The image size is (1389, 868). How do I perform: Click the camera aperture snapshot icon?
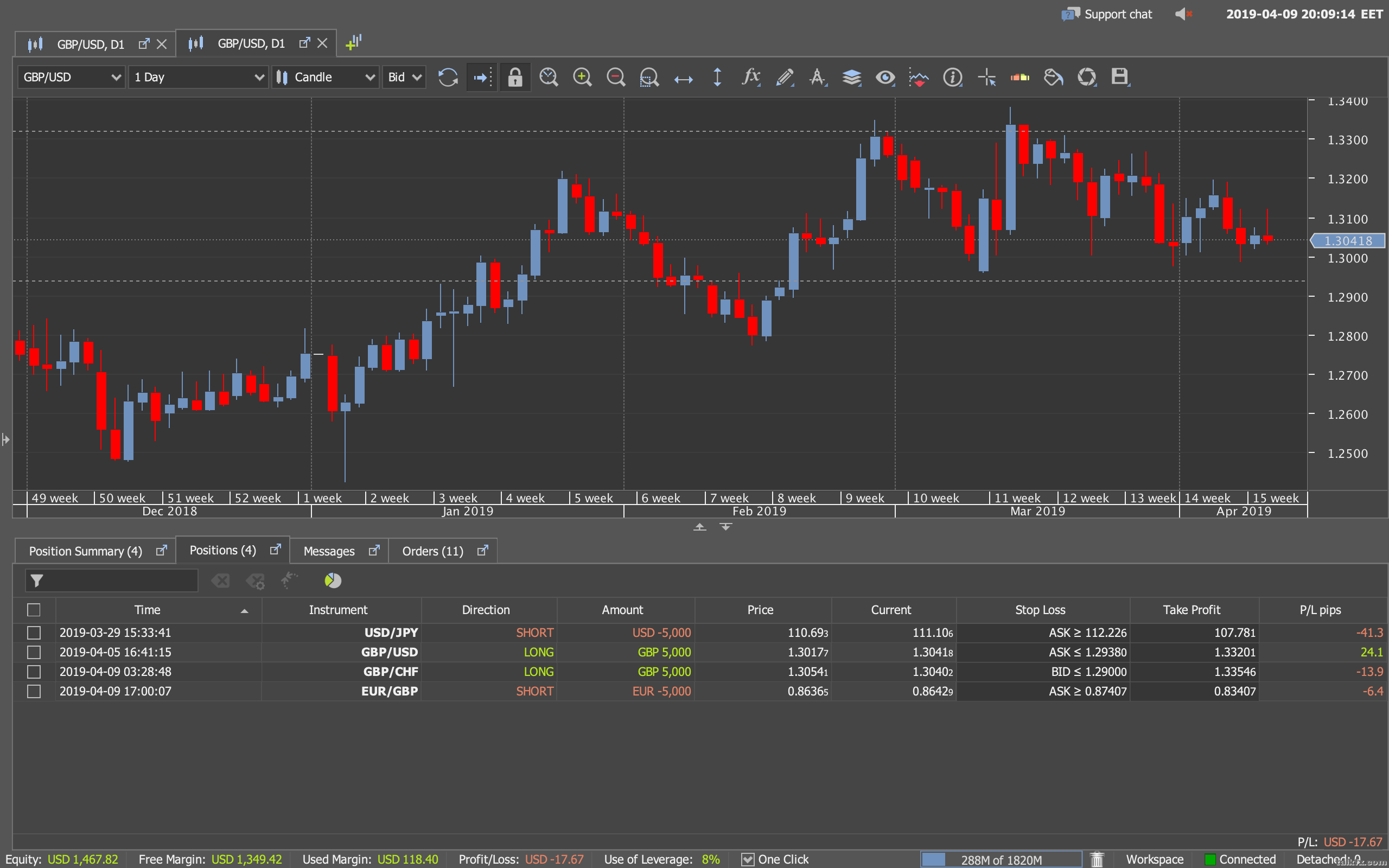click(1087, 77)
